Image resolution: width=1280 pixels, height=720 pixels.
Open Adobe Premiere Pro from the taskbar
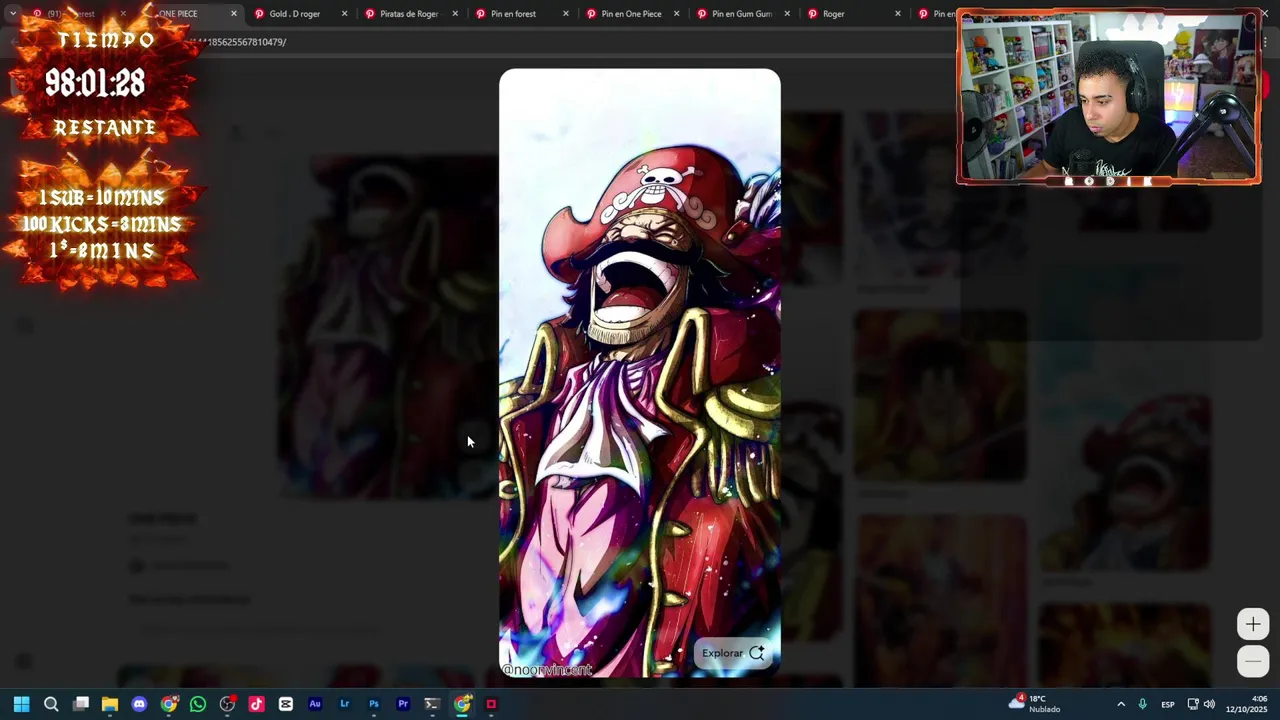(403, 704)
